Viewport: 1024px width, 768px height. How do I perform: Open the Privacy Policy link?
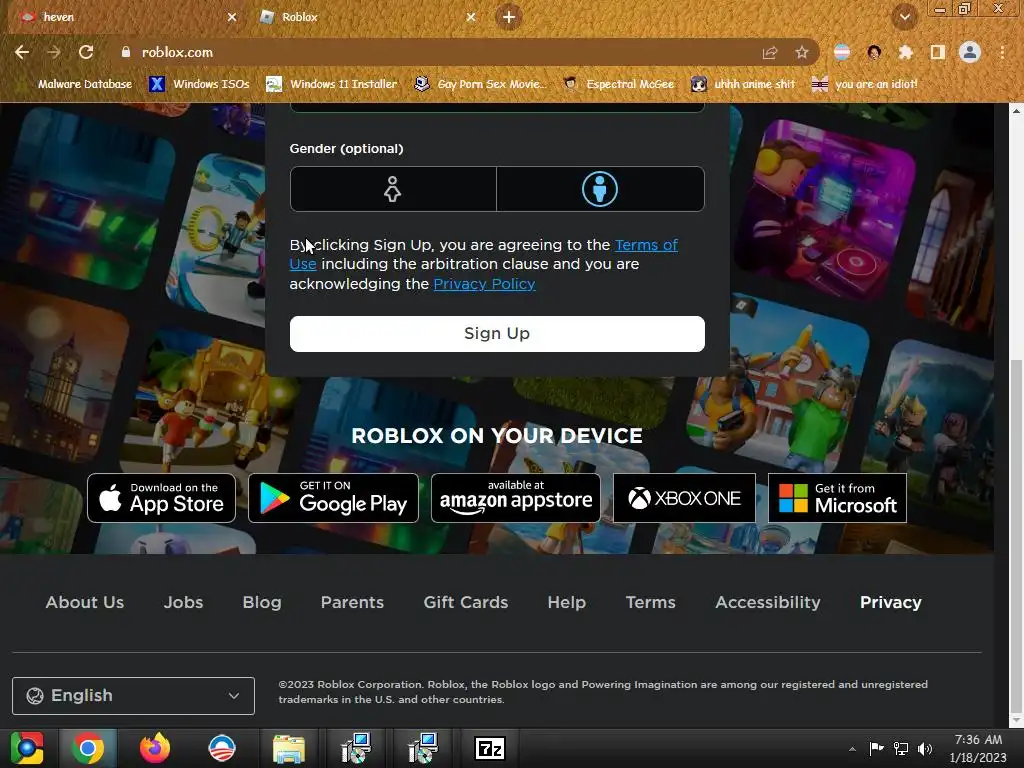pos(485,284)
